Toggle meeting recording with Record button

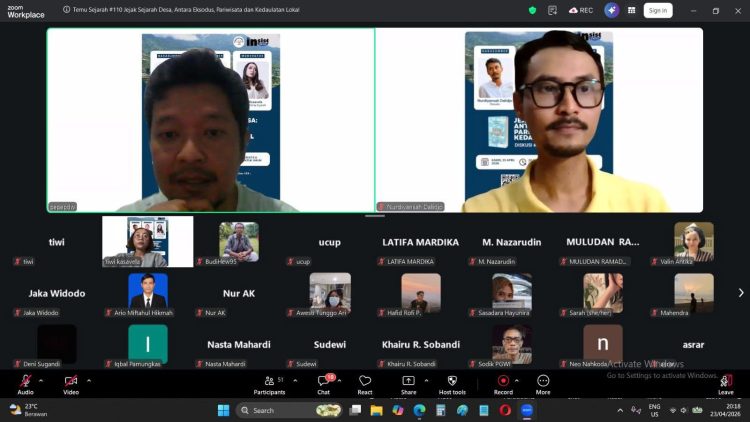click(503, 381)
